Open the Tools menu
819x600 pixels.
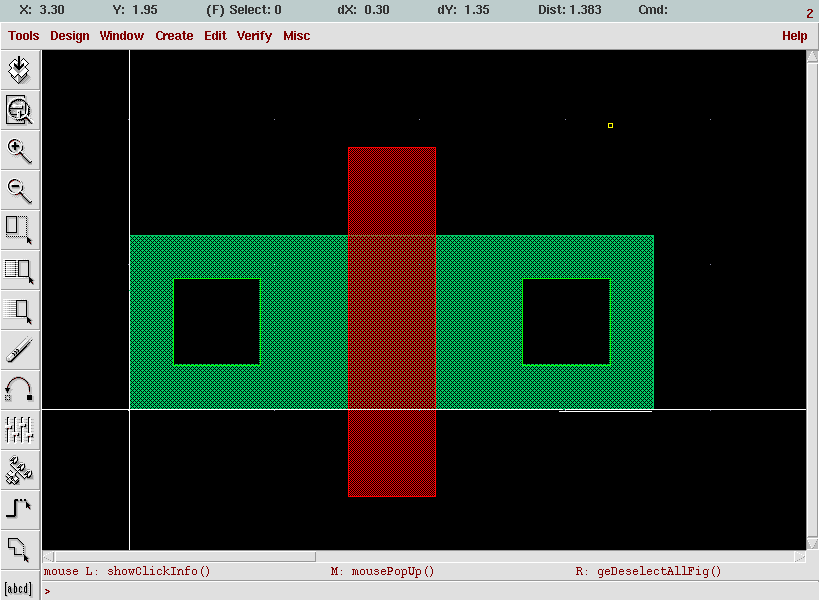click(x=24, y=36)
